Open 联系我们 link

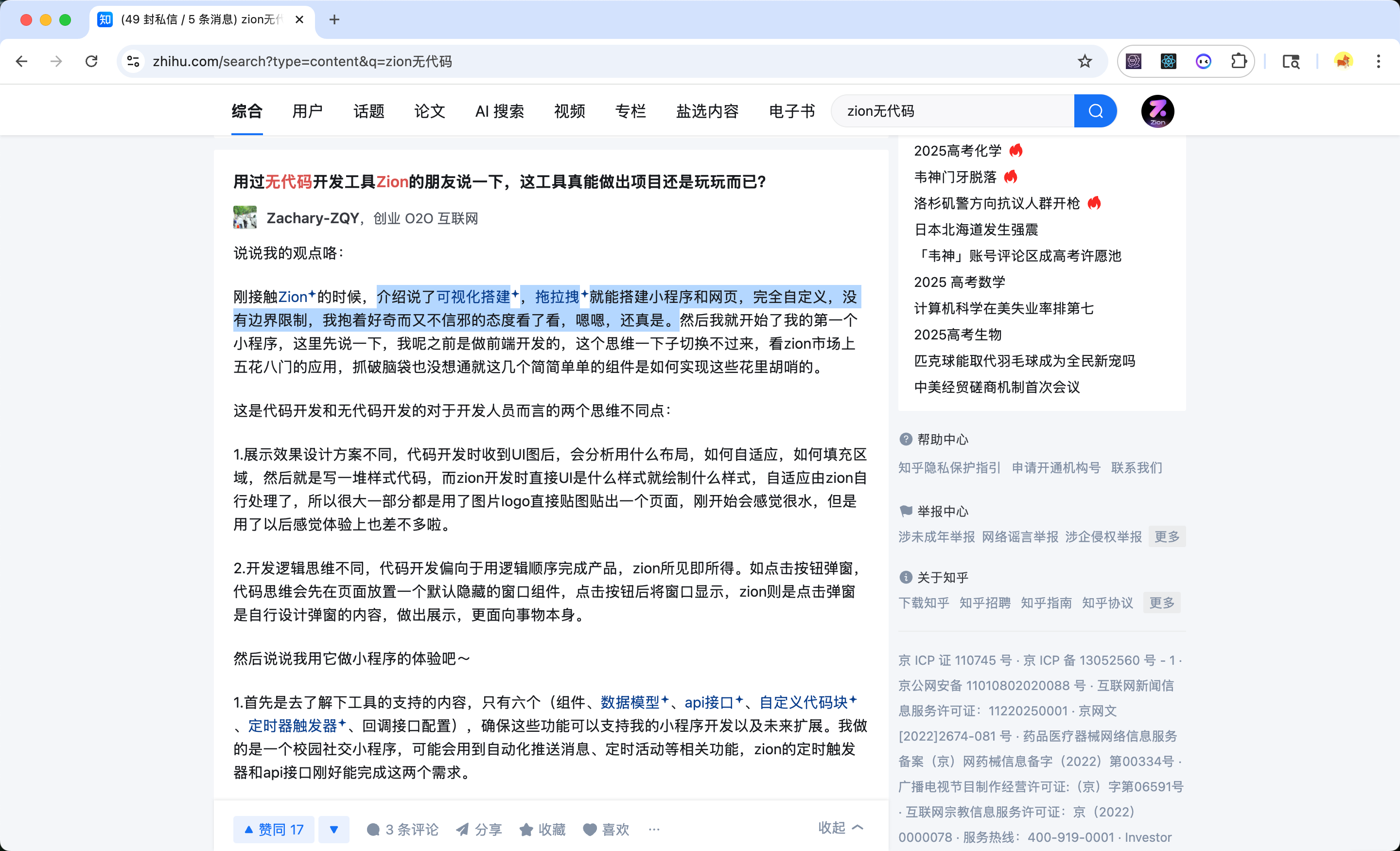(x=1137, y=468)
